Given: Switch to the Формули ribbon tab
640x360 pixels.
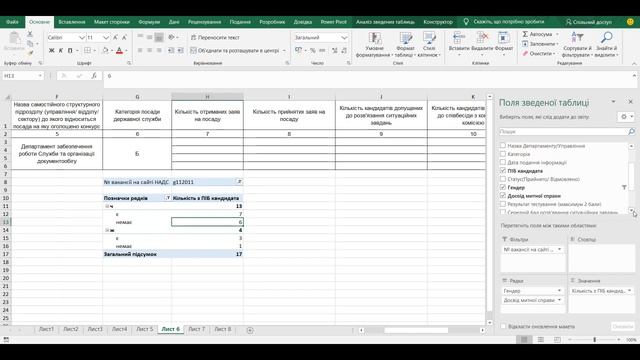Looking at the screenshot, I should (x=149, y=22).
